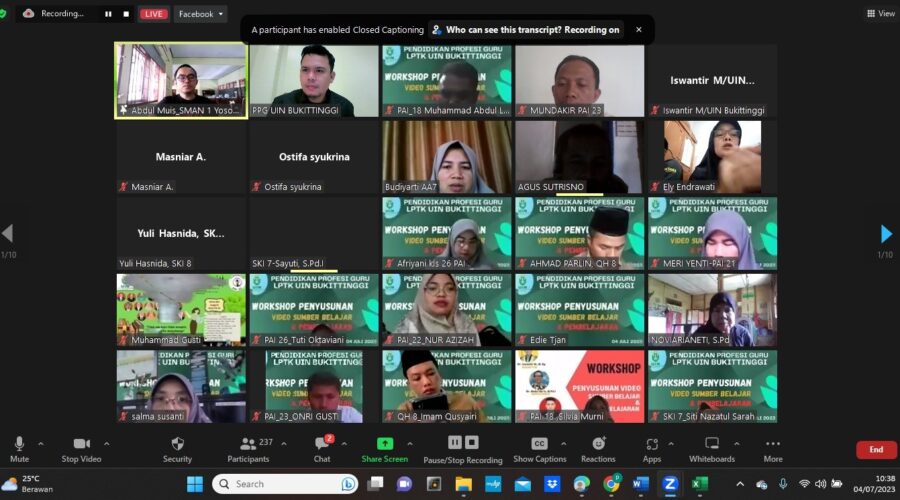
Task: Open the Facebook live stream dropdown
Action: click(200, 14)
